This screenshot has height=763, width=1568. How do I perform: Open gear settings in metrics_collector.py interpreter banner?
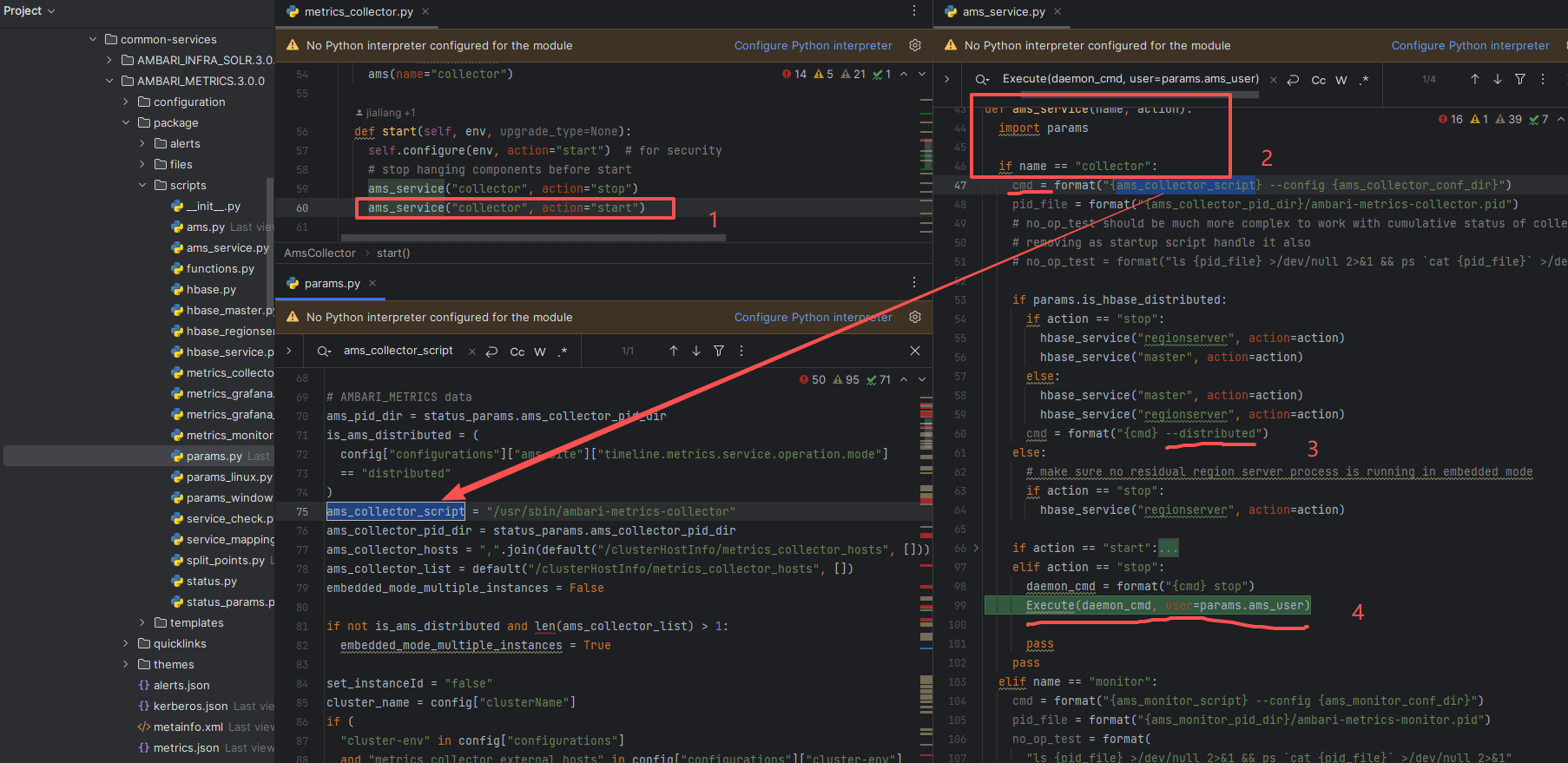pyautogui.click(x=914, y=45)
